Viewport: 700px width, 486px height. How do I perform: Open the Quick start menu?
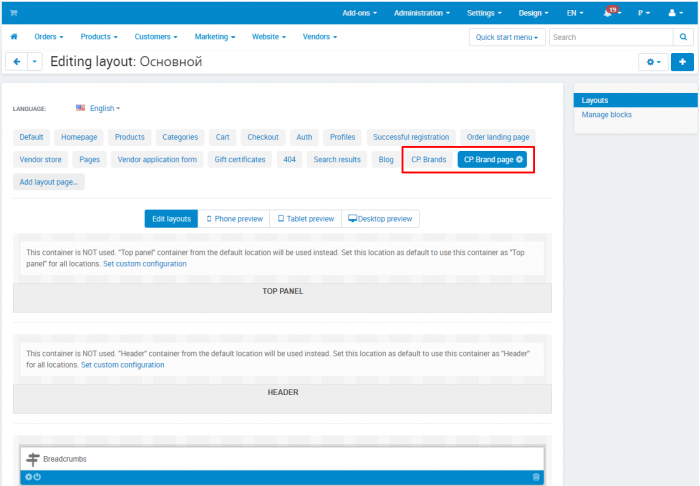point(507,37)
